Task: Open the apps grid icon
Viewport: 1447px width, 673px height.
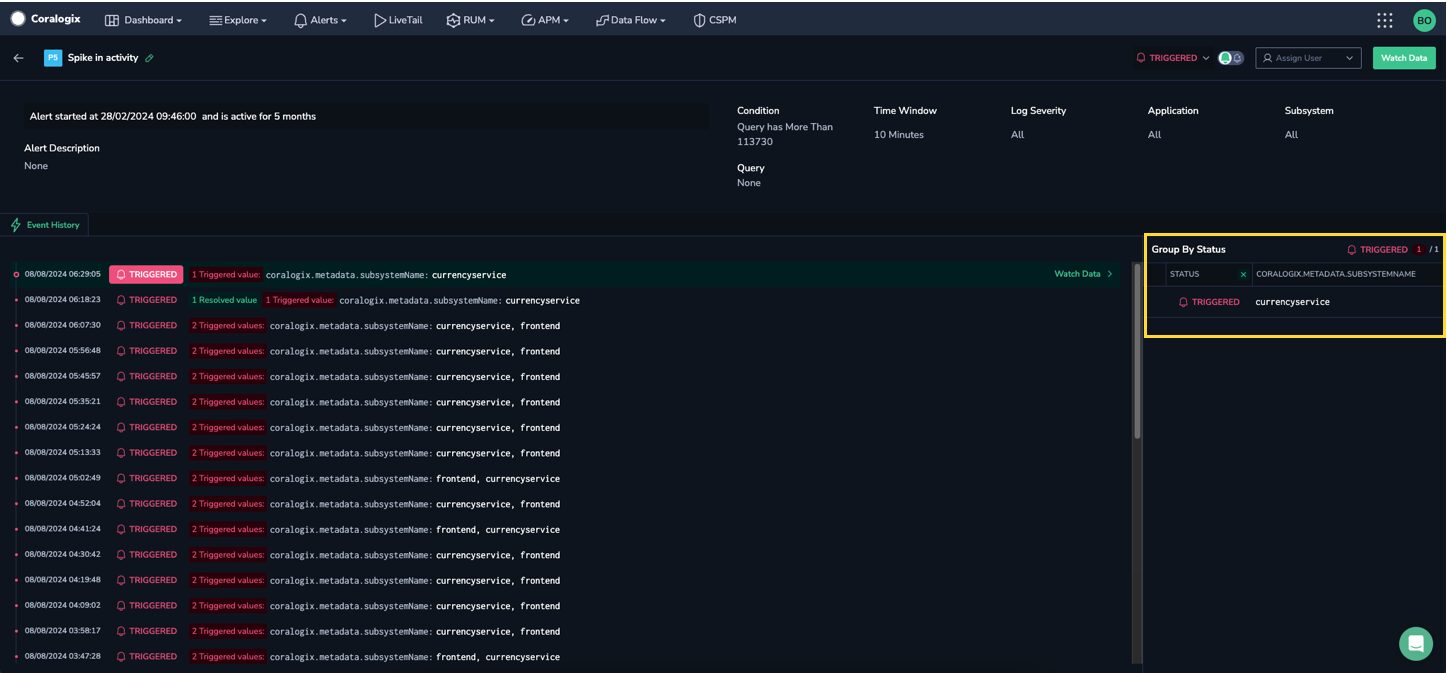Action: pyautogui.click(x=1385, y=20)
